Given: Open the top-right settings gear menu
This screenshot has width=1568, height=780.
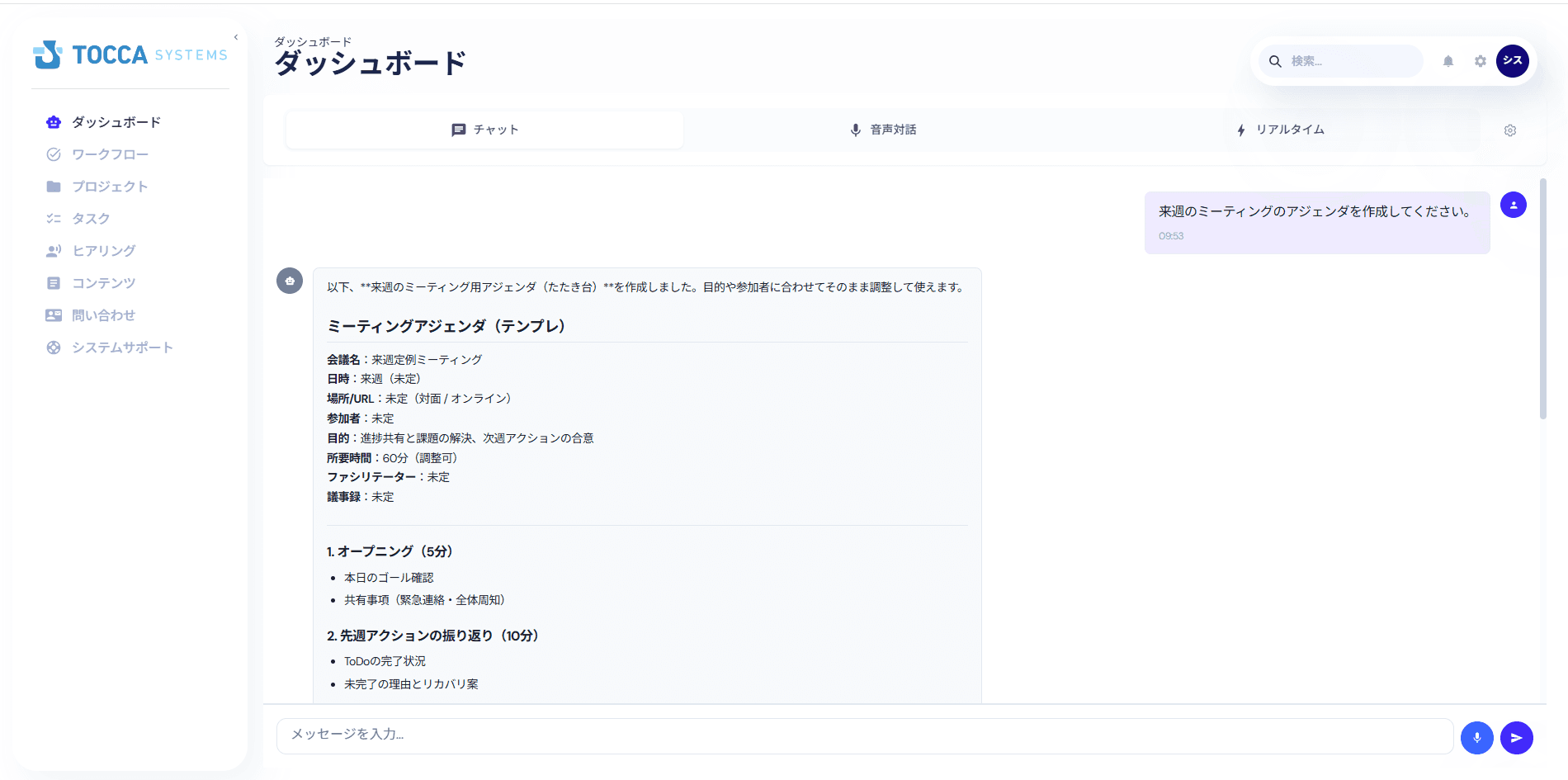Looking at the screenshot, I should 1480,61.
